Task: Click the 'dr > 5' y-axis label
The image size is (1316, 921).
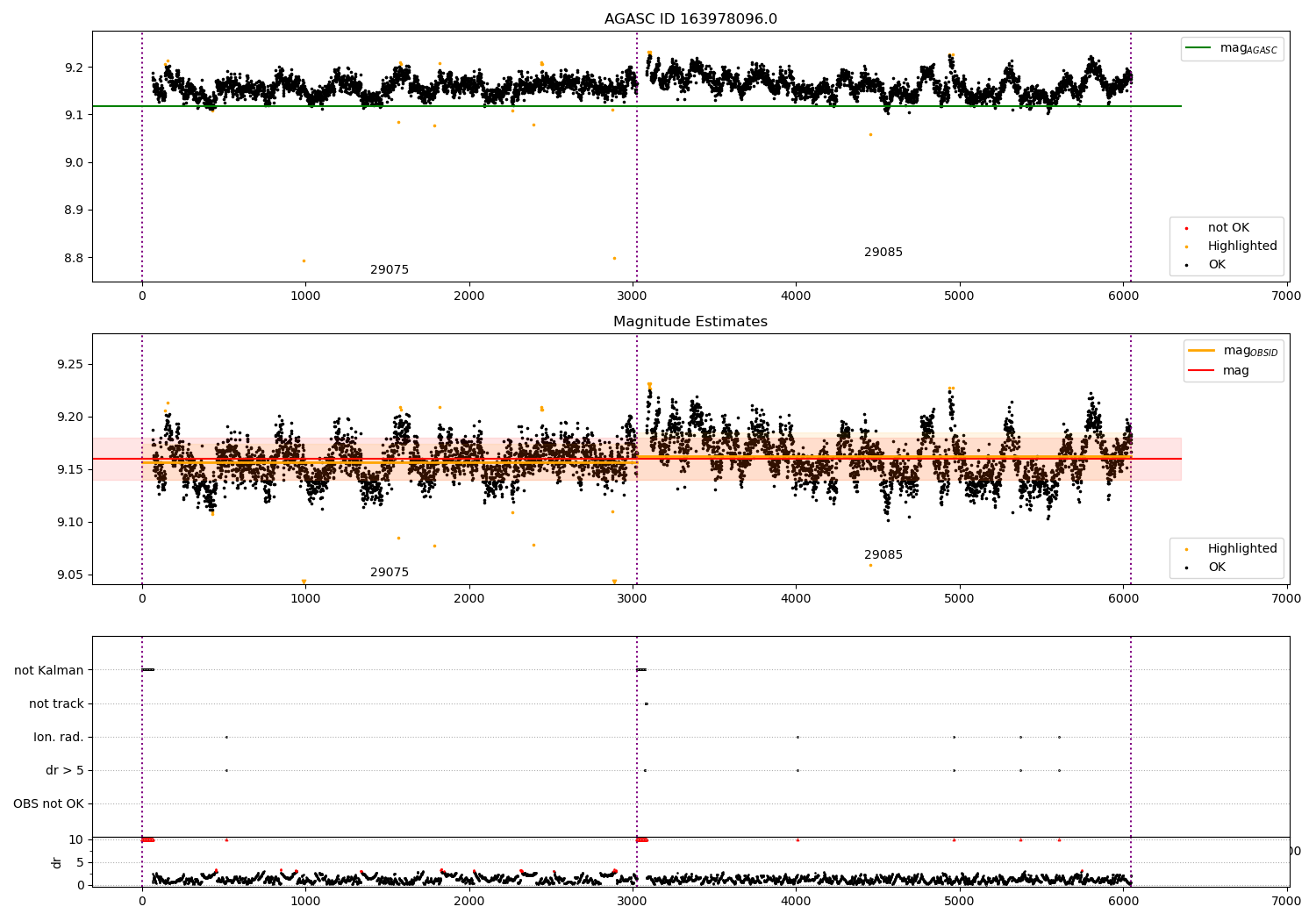Action: 65,770
